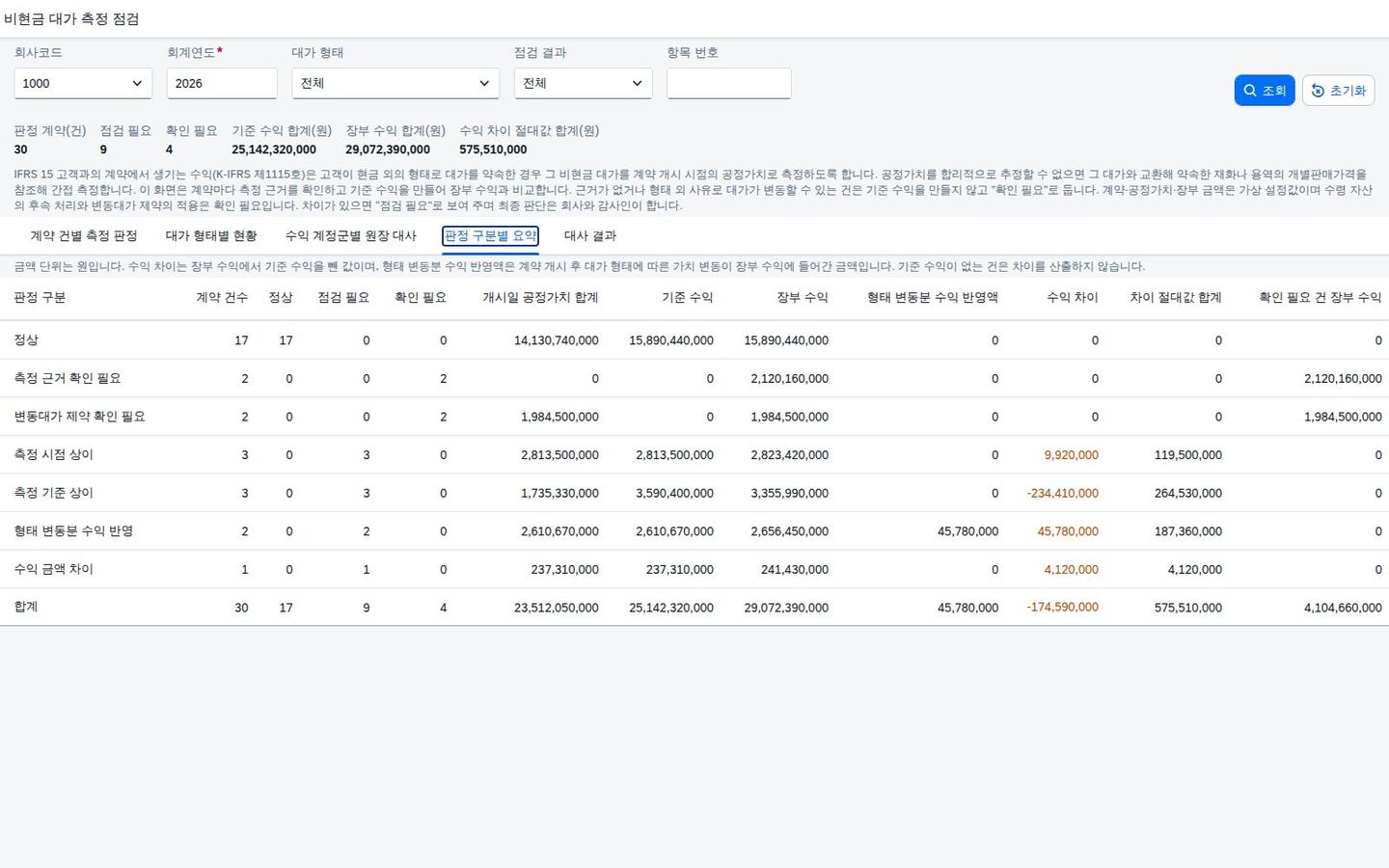Click the 2,823,420,000 book revenue cell
The height and width of the screenshot is (868, 1389).
pos(790,455)
